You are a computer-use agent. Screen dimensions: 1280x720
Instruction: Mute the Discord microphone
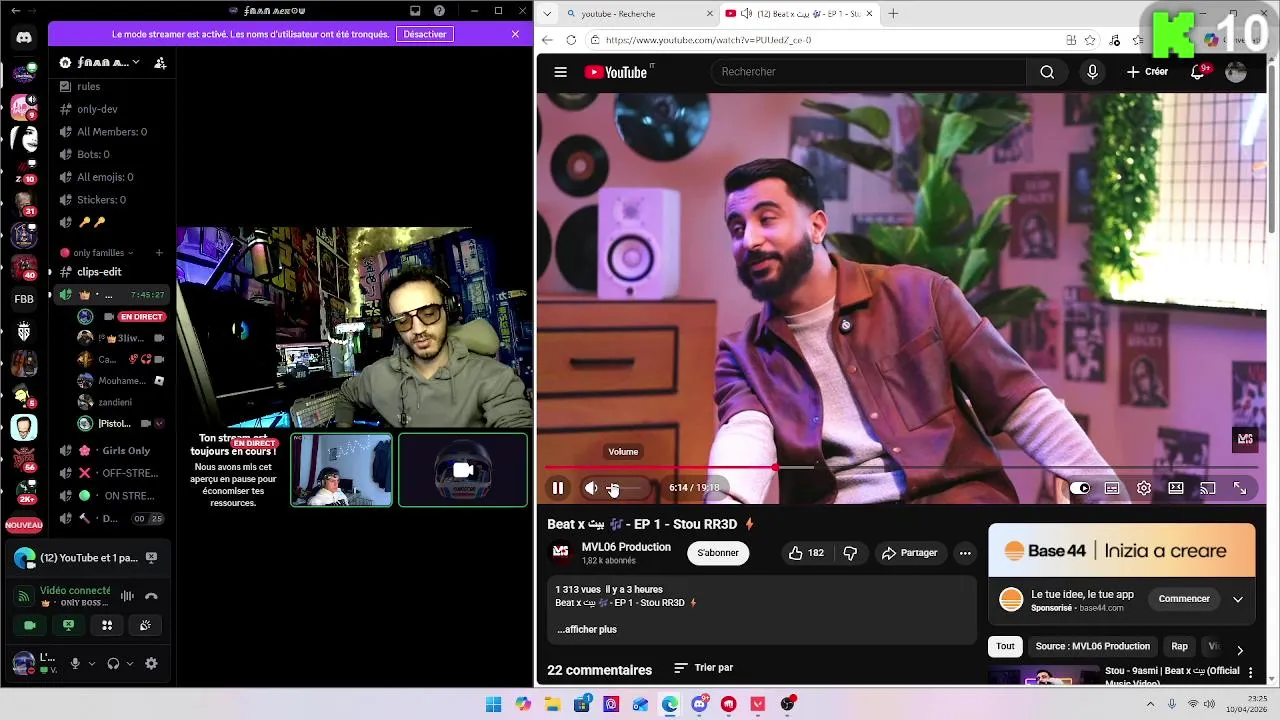click(x=75, y=663)
